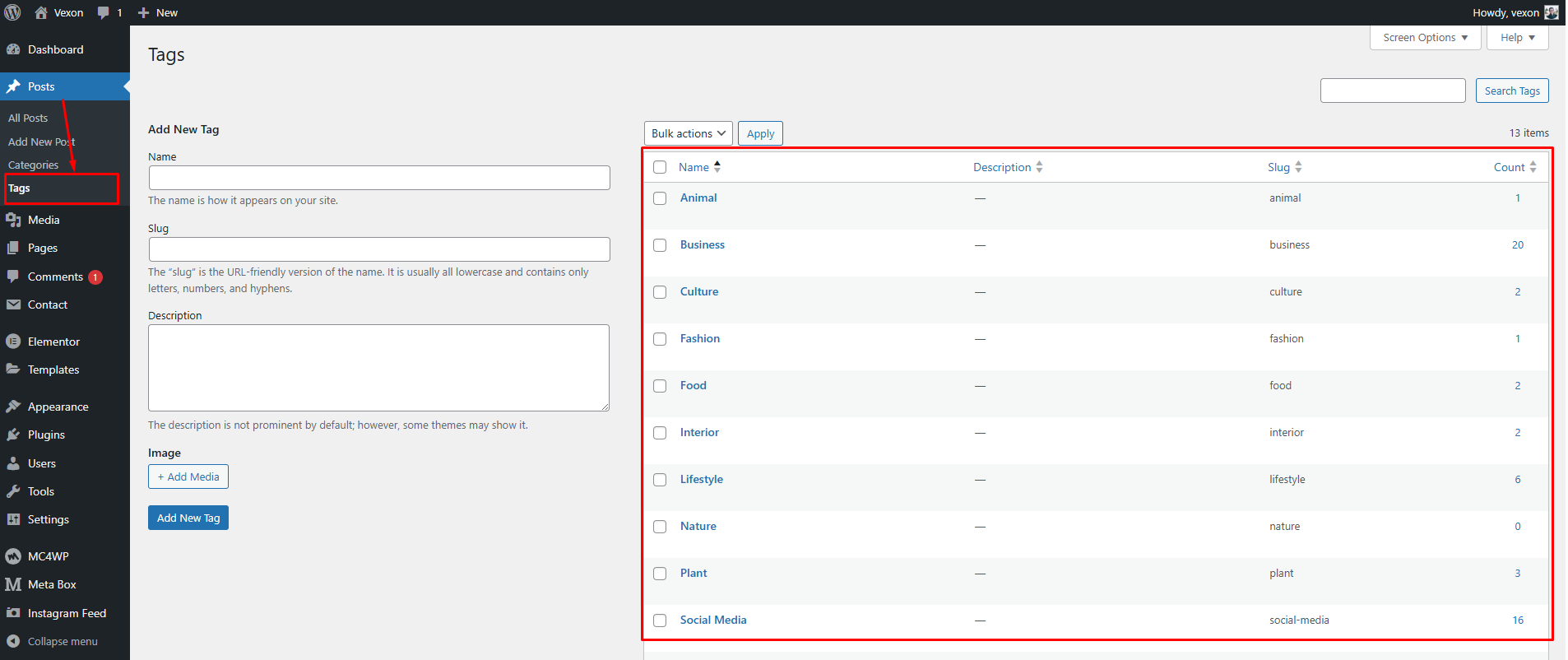Focus the tag Name input field
Viewport: 1568px width, 660px height.
tap(379, 178)
